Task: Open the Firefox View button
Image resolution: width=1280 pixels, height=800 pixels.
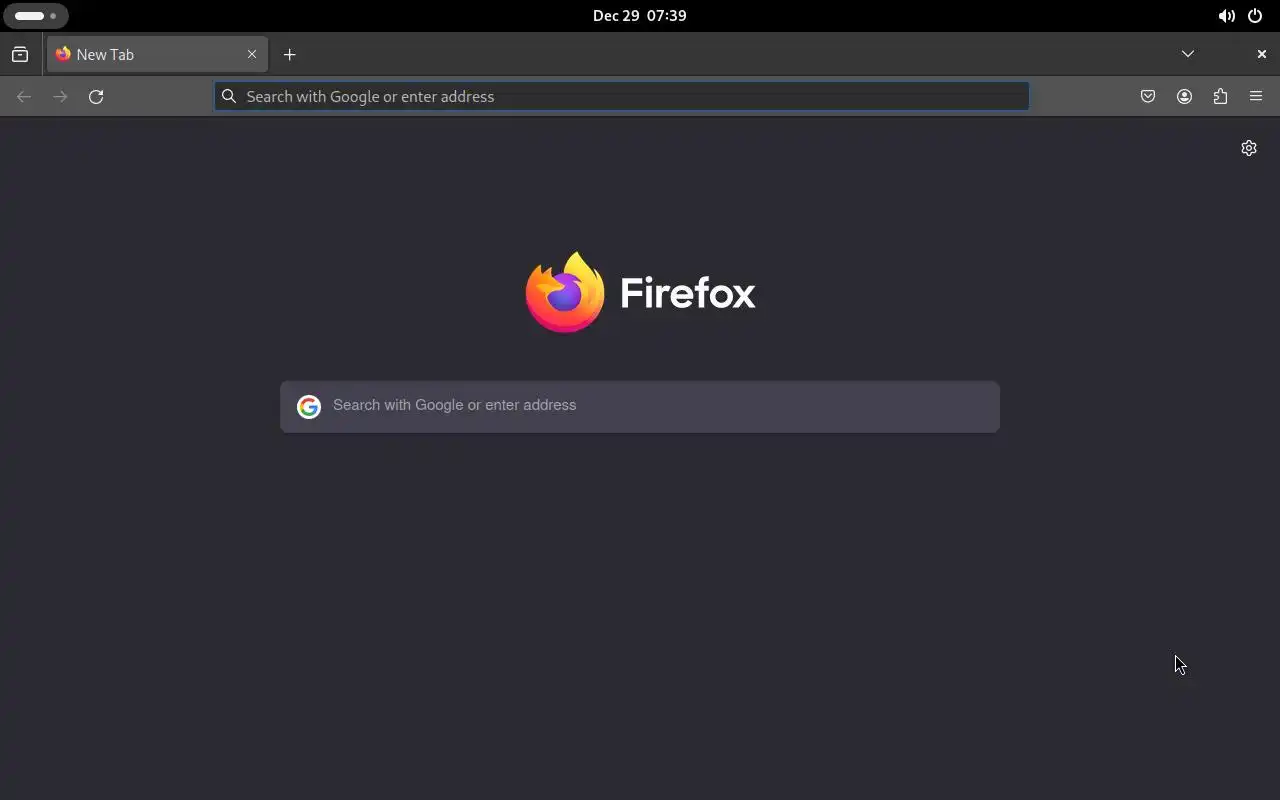Action: point(20,54)
